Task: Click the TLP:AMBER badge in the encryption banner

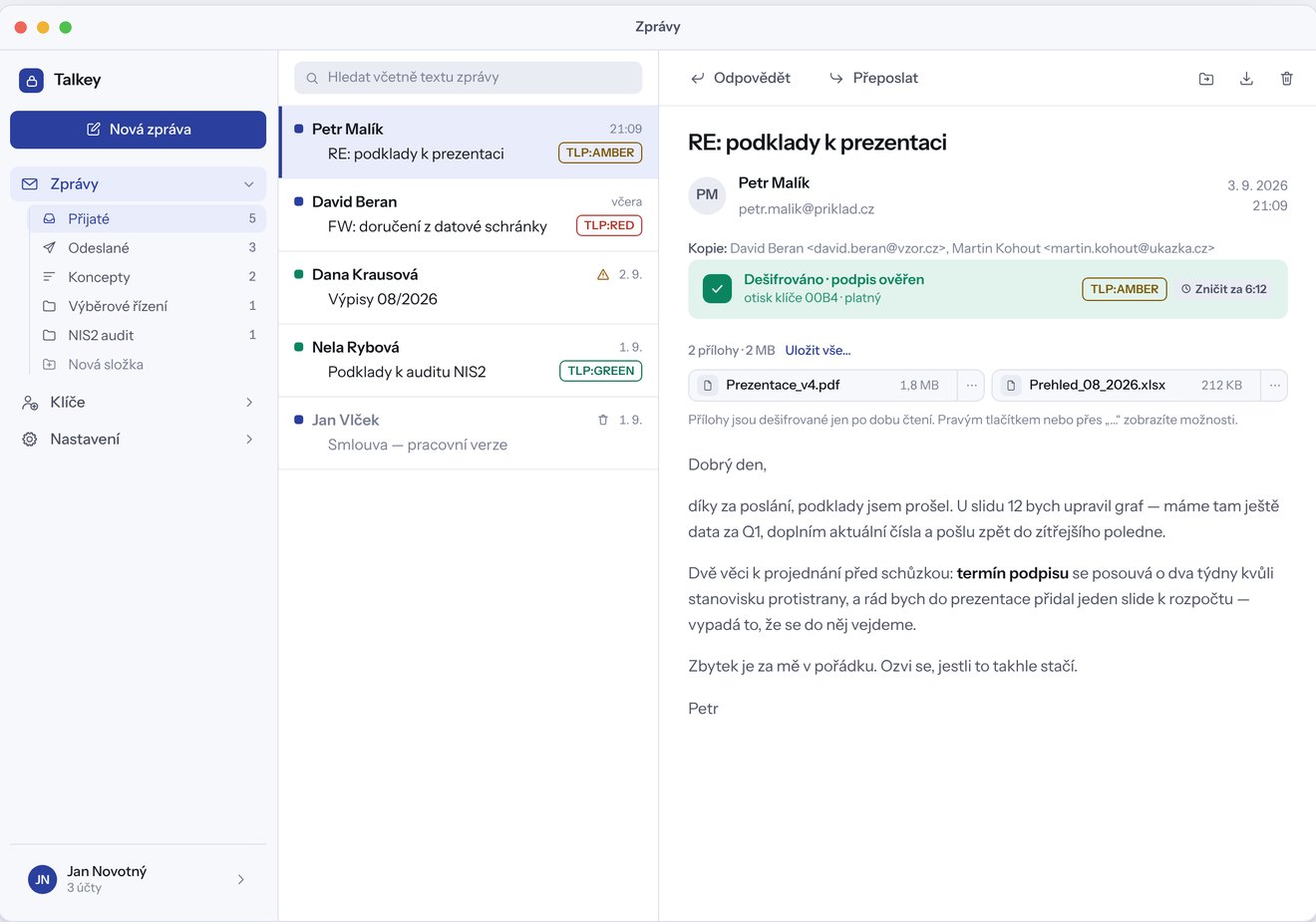Action: [1125, 289]
